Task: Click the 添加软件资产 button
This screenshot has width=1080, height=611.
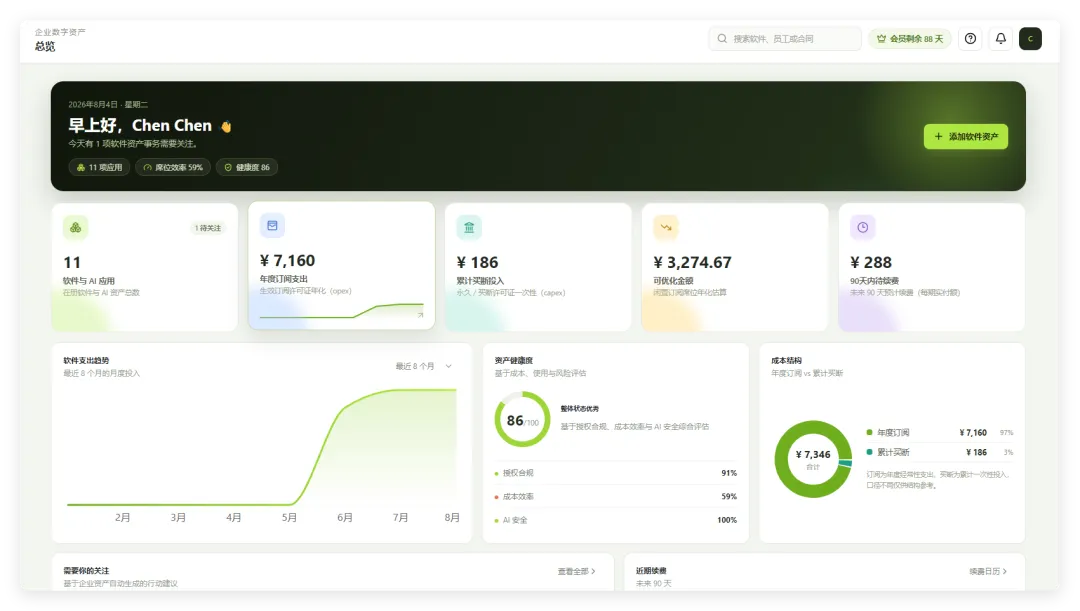Action: pyautogui.click(x=966, y=136)
